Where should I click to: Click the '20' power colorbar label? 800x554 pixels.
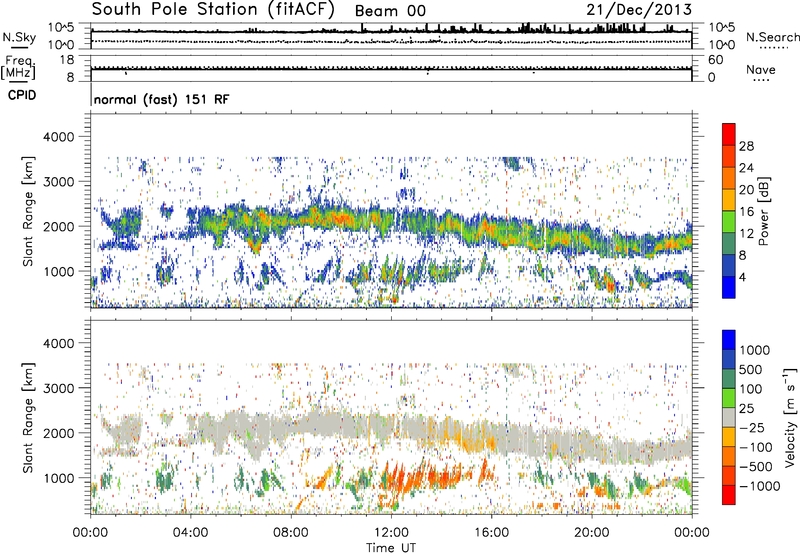(x=746, y=190)
